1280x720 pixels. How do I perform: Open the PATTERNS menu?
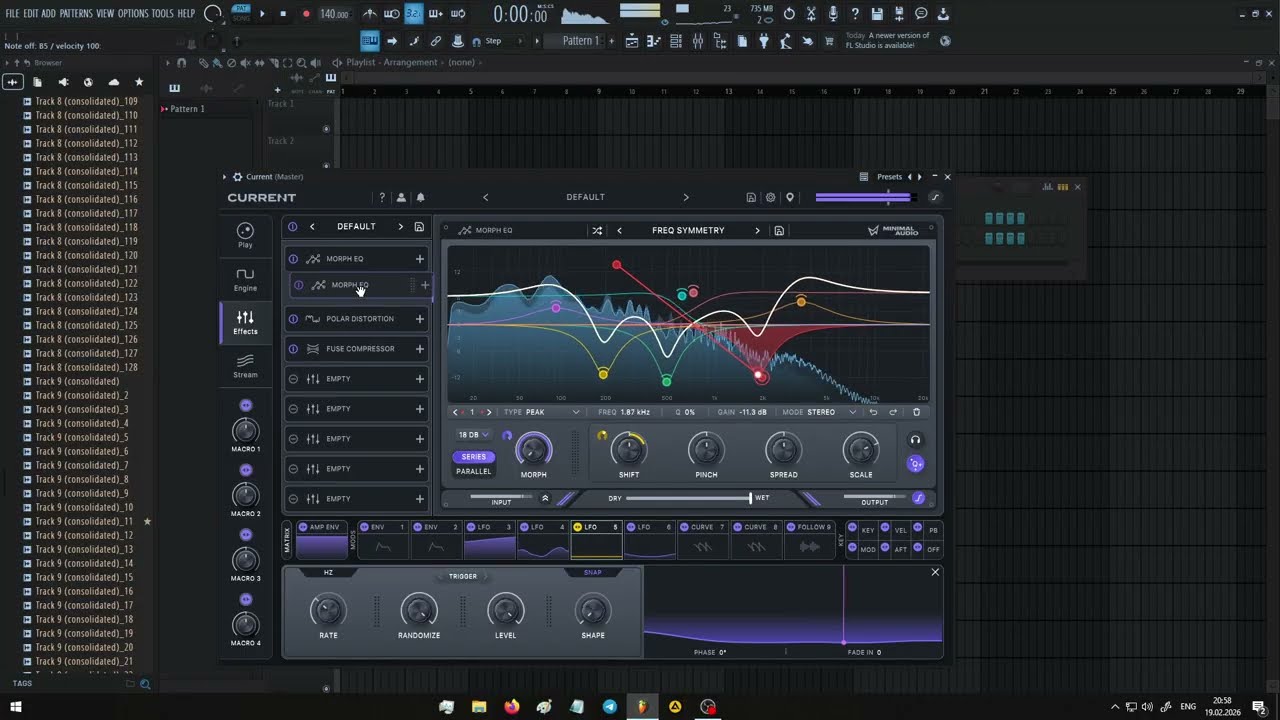[x=76, y=14]
